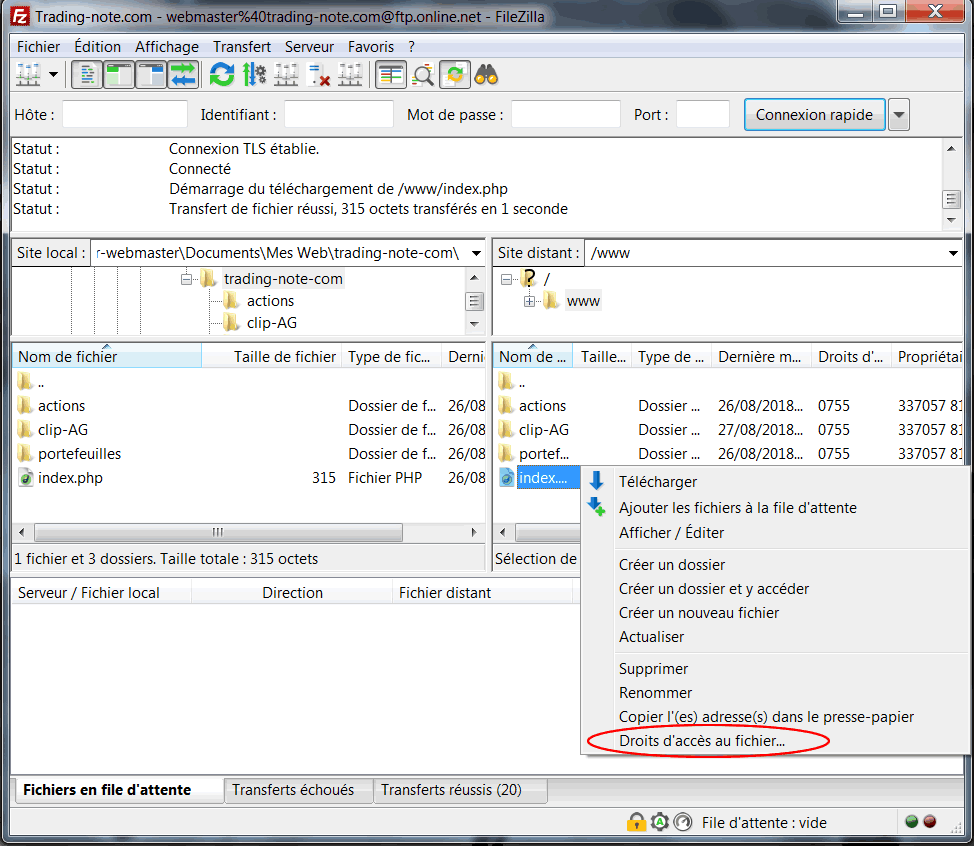Toggle synchronized browsing
Screen dimensions: 974x846
[455, 75]
